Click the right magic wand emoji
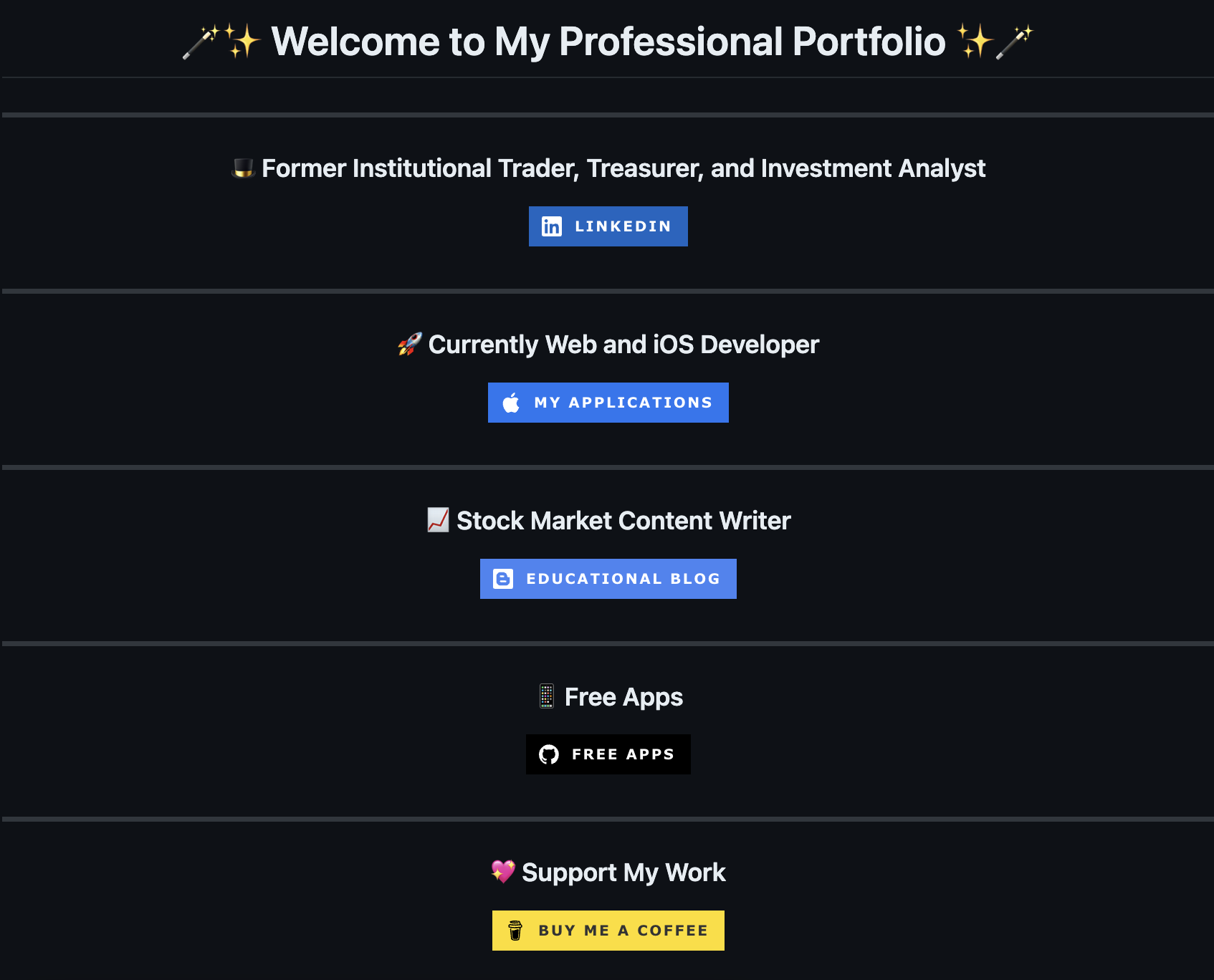This screenshot has height=980, width=1214. pos(1015,42)
